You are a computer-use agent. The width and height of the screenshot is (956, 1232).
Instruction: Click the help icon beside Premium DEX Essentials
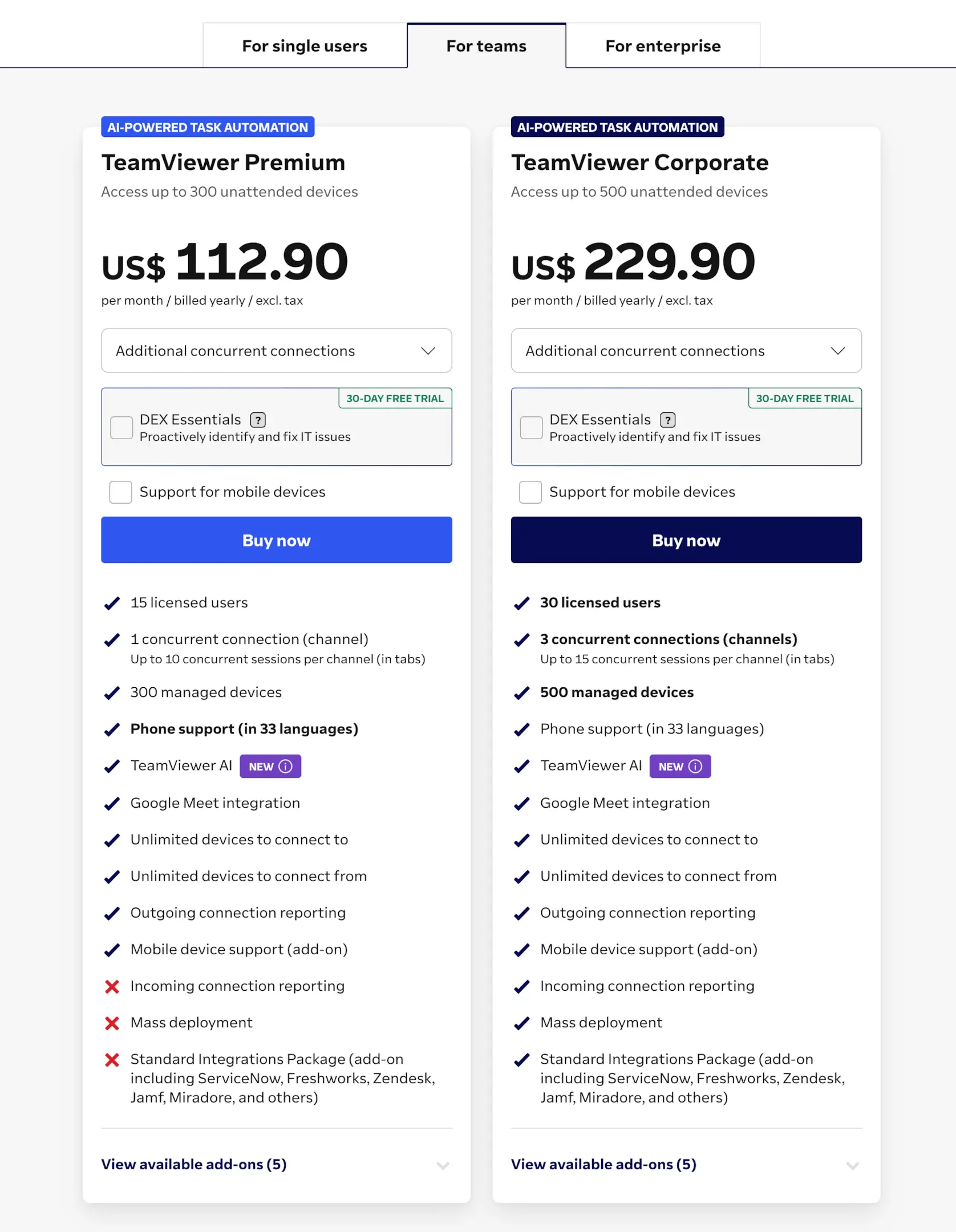257,420
